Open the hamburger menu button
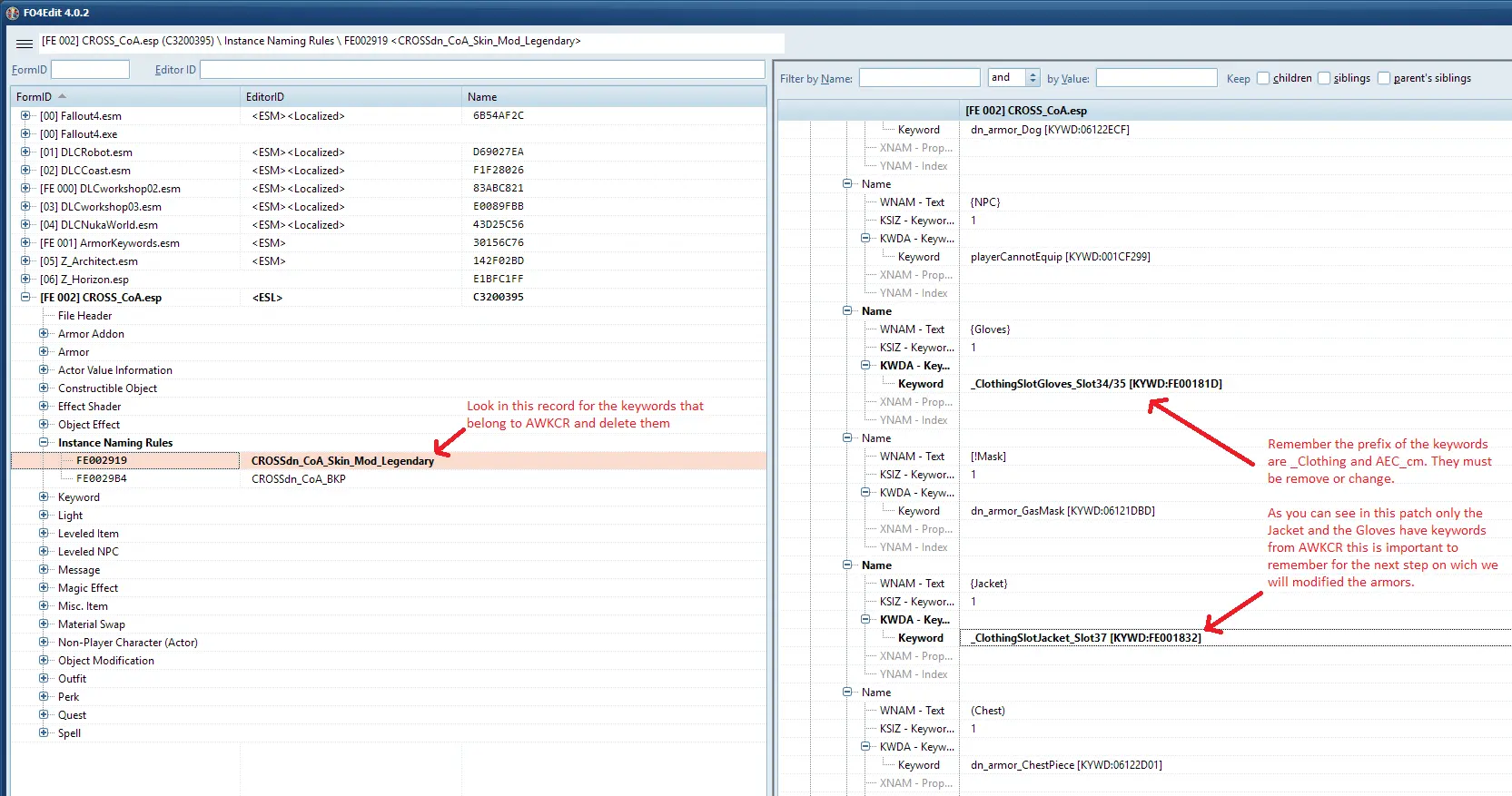 (25, 43)
